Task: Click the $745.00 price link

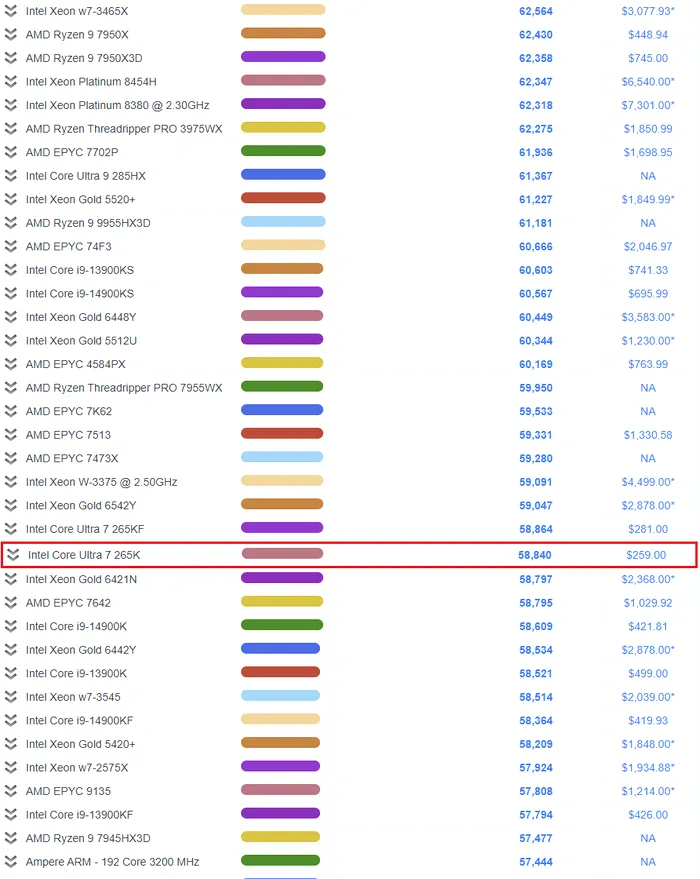Action: coord(648,58)
